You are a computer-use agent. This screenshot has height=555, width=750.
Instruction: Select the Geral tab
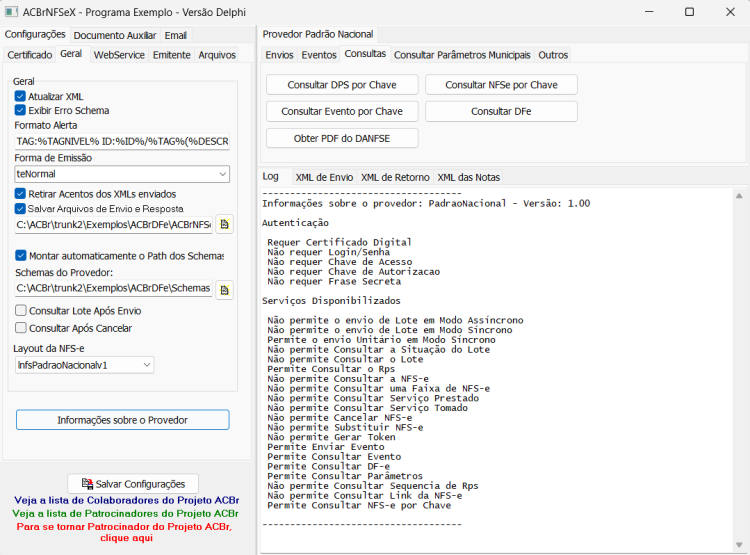pyautogui.click(x=71, y=54)
